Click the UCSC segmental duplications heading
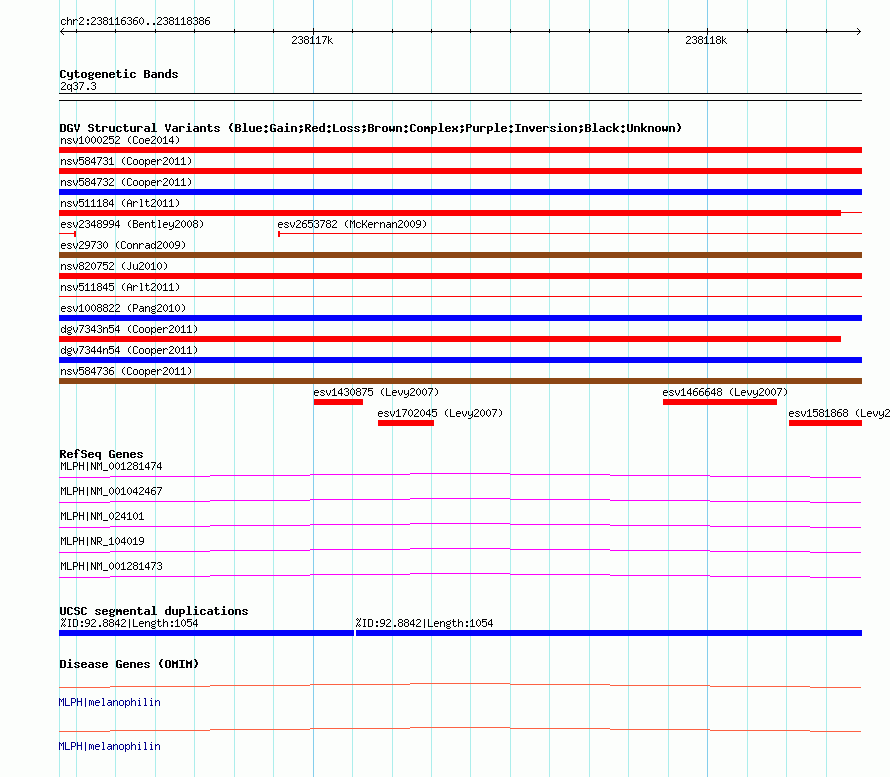 pos(154,611)
